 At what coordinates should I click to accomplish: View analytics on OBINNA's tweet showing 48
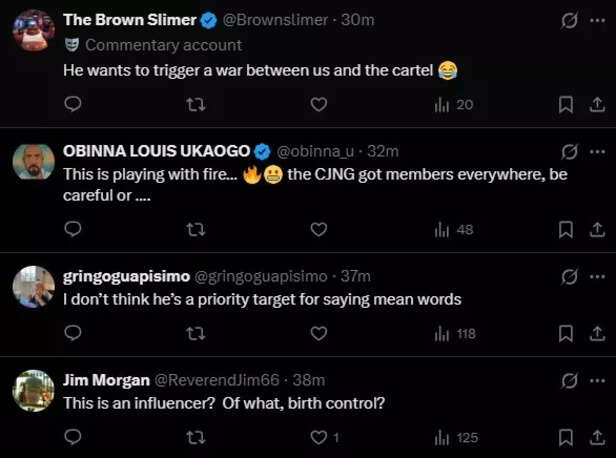[454, 229]
